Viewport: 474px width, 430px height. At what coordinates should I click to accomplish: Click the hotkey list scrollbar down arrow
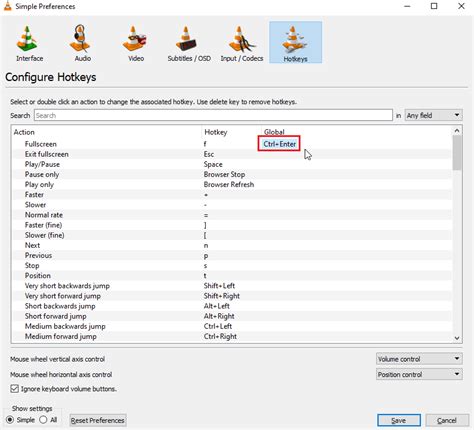pos(457,338)
